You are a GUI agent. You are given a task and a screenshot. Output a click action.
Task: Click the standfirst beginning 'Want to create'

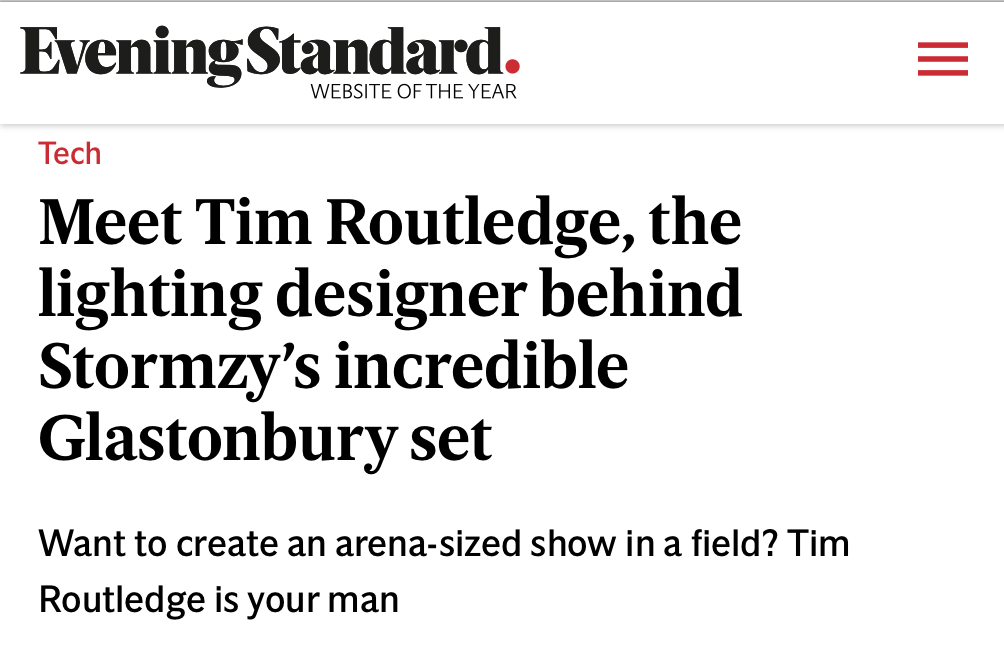(x=444, y=544)
